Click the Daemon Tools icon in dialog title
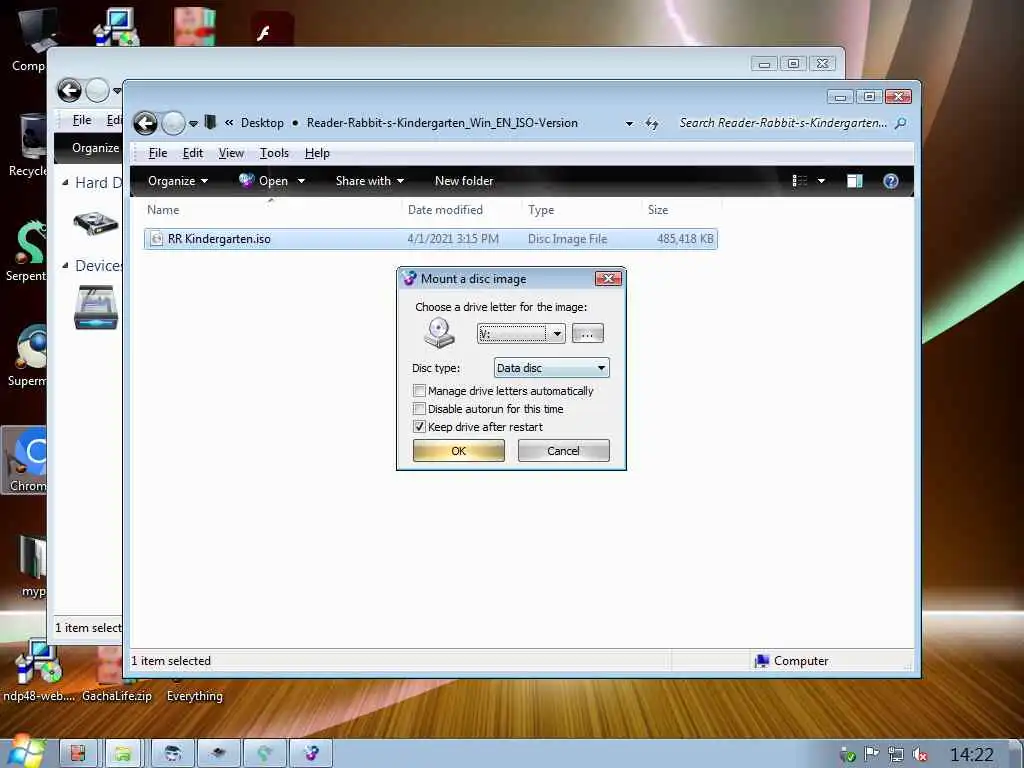The width and height of the screenshot is (1024, 768). point(409,279)
